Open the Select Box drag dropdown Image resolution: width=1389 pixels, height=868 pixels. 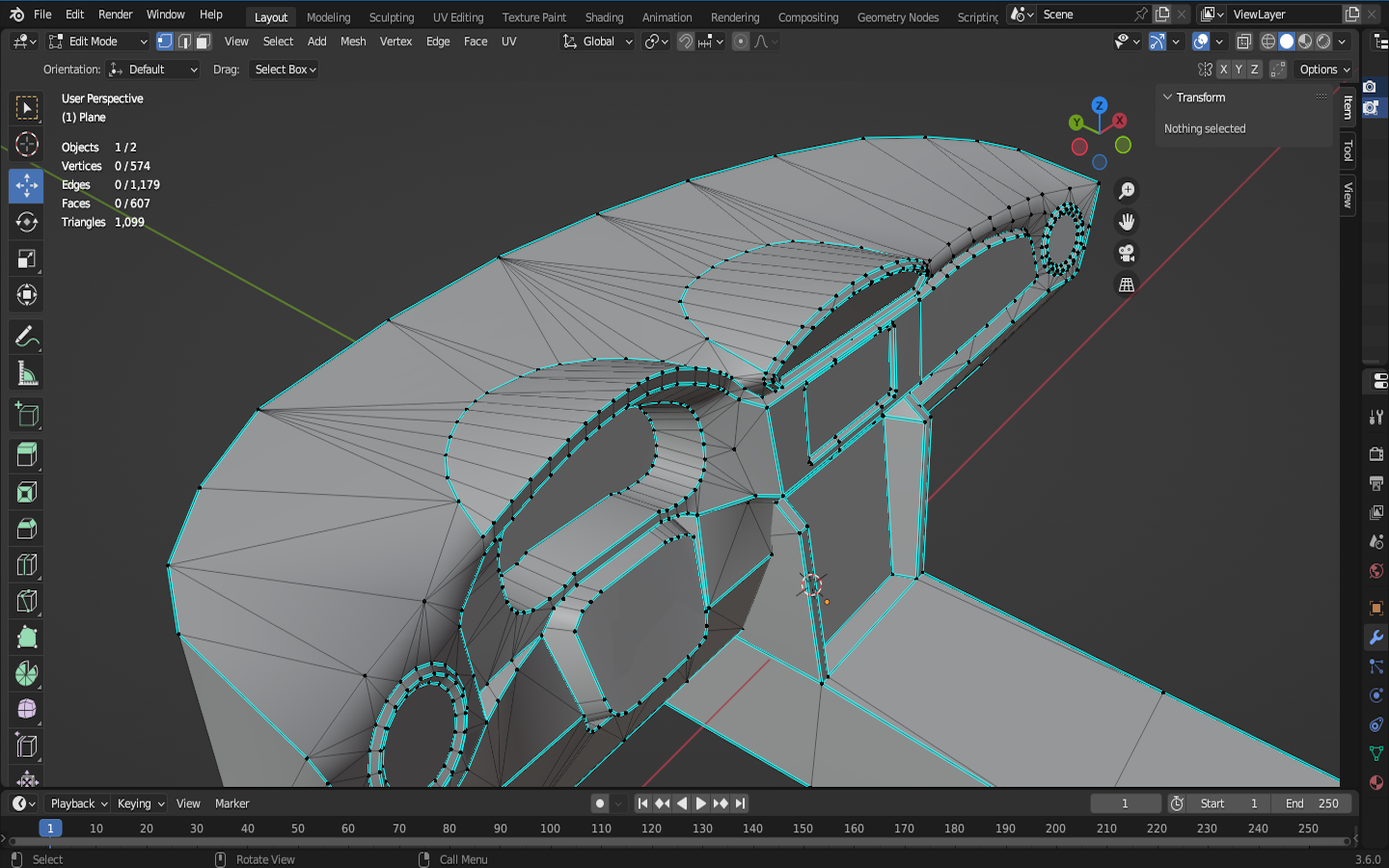tap(285, 69)
